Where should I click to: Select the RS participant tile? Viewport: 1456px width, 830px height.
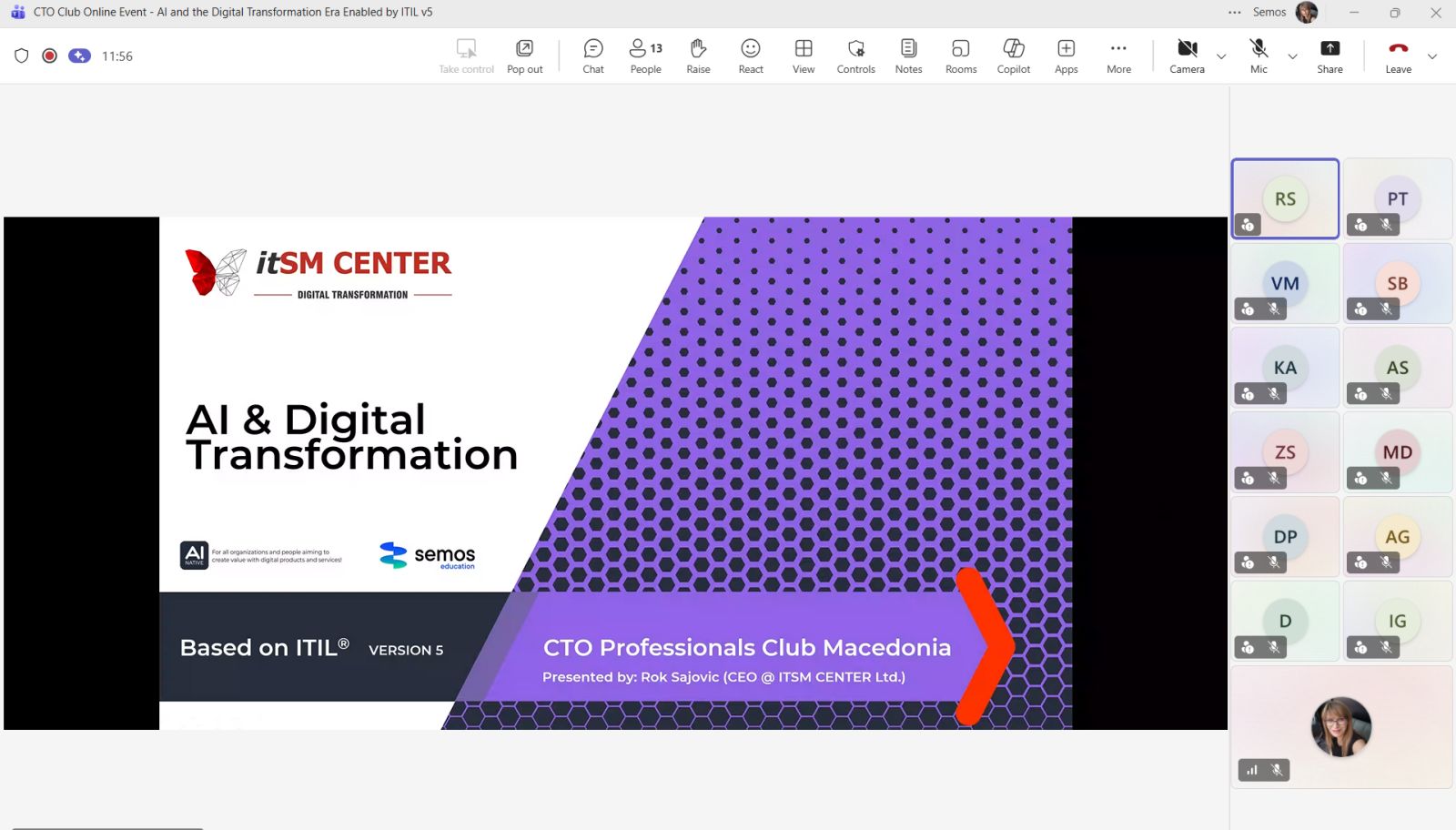pos(1285,198)
